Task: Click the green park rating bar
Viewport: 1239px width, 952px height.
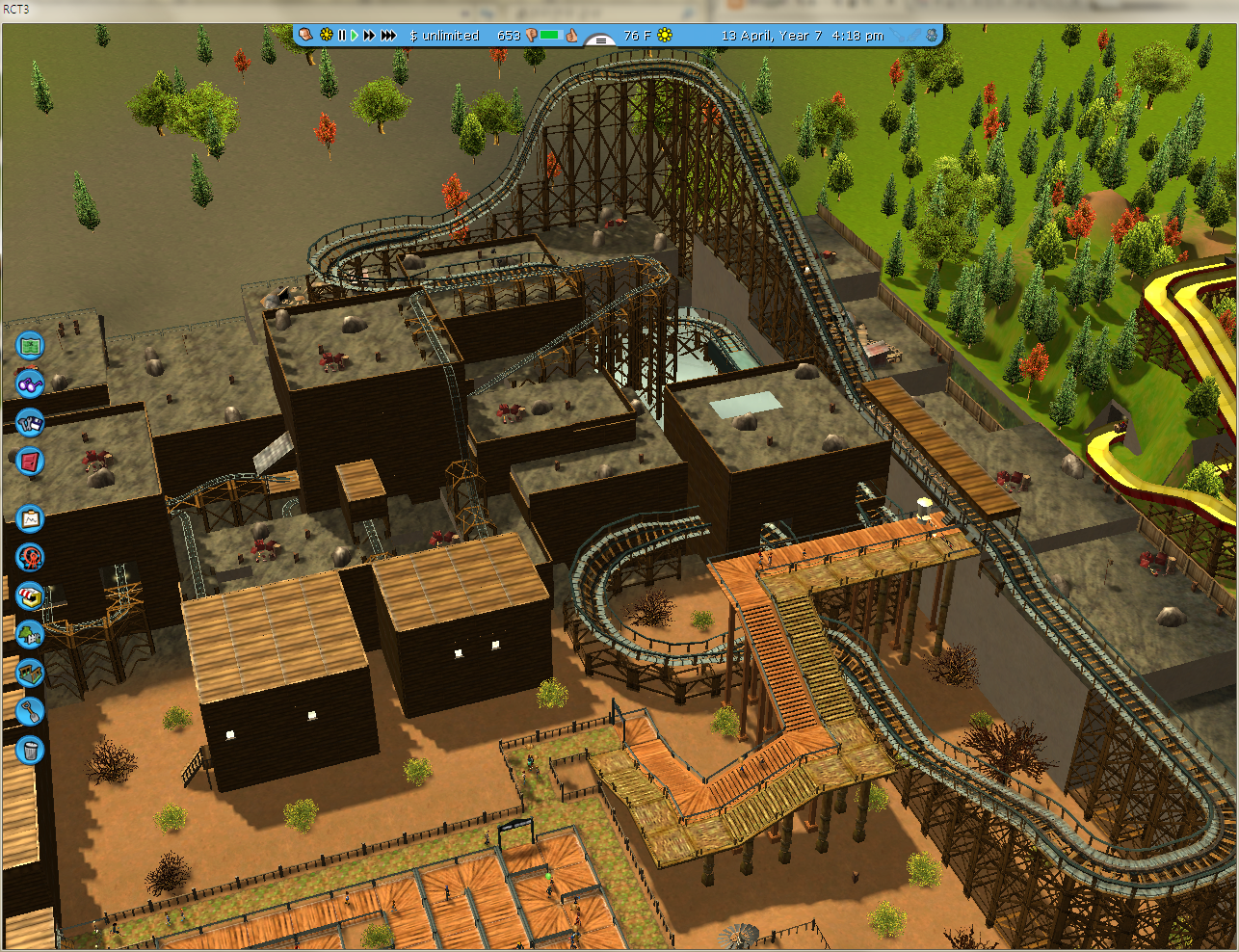Action: (550, 35)
